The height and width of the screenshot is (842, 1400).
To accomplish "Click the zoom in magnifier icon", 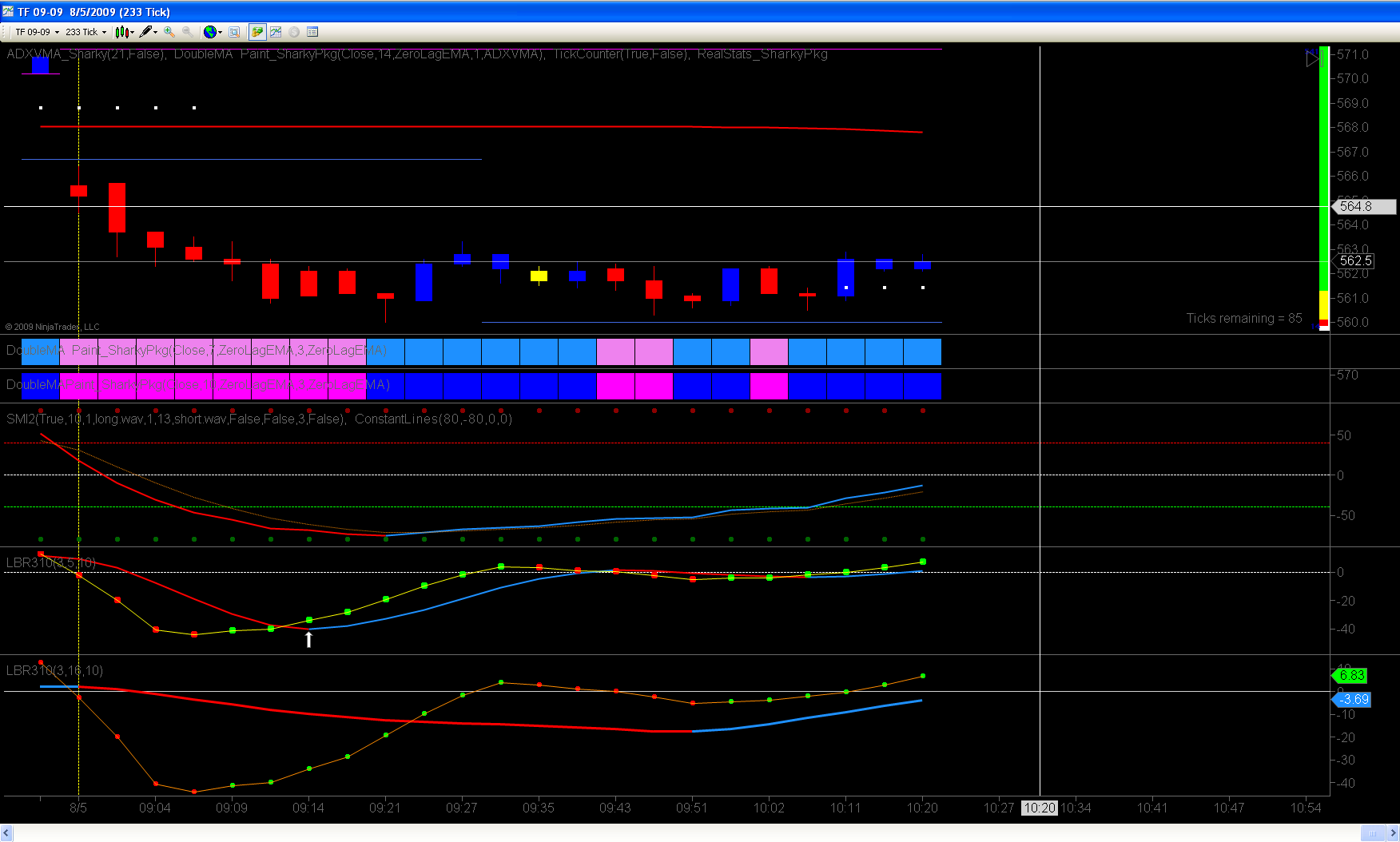I will tap(169, 32).
